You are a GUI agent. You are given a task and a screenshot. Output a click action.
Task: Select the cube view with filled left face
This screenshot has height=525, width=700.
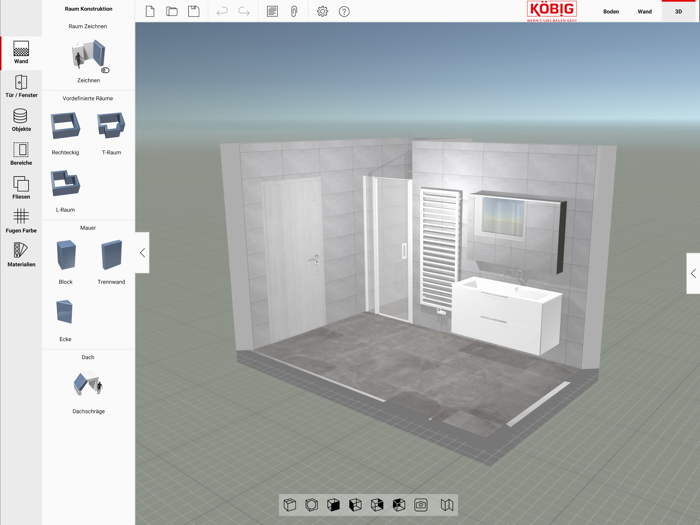click(x=355, y=505)
